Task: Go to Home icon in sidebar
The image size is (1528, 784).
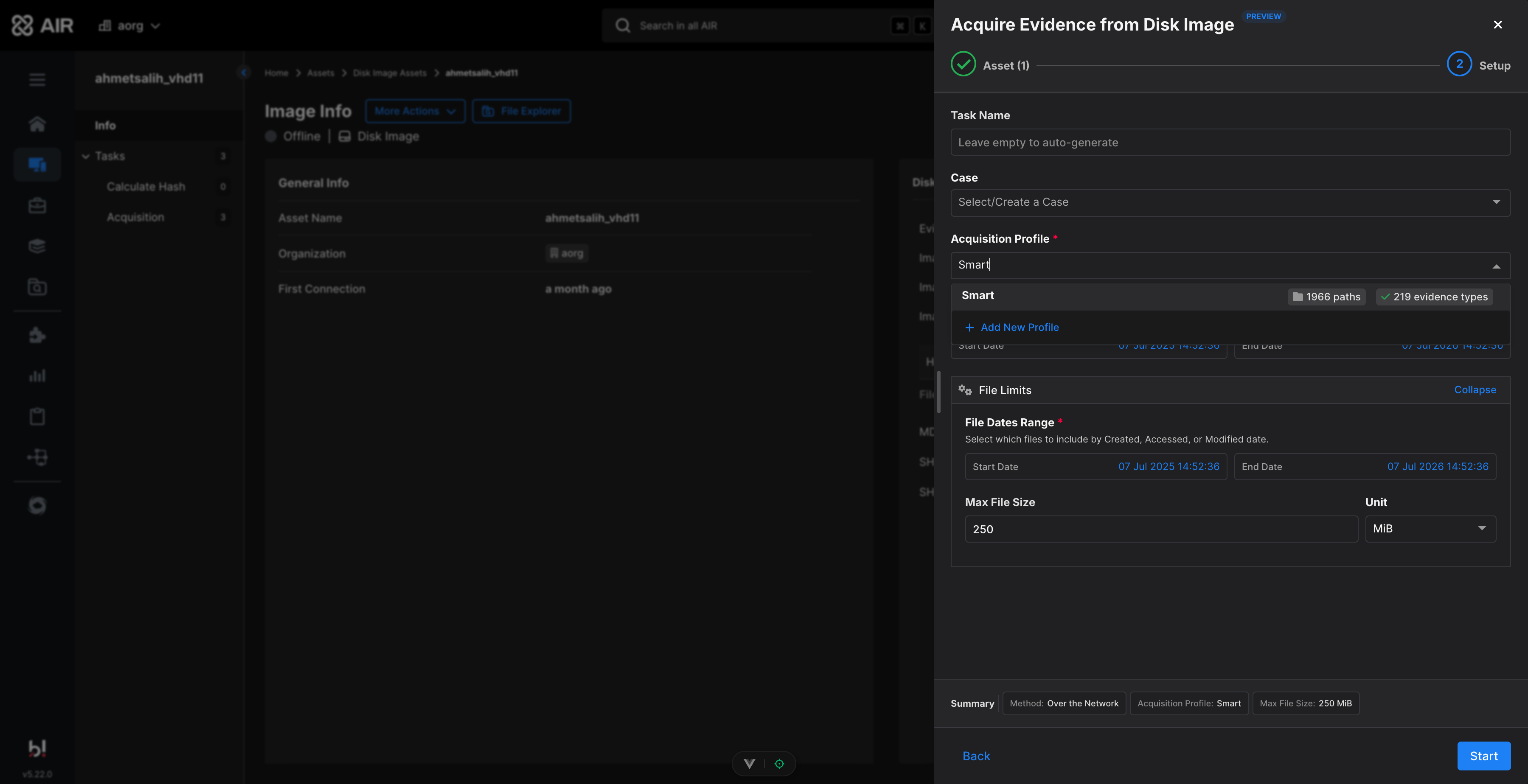Action: pos(37,124)
